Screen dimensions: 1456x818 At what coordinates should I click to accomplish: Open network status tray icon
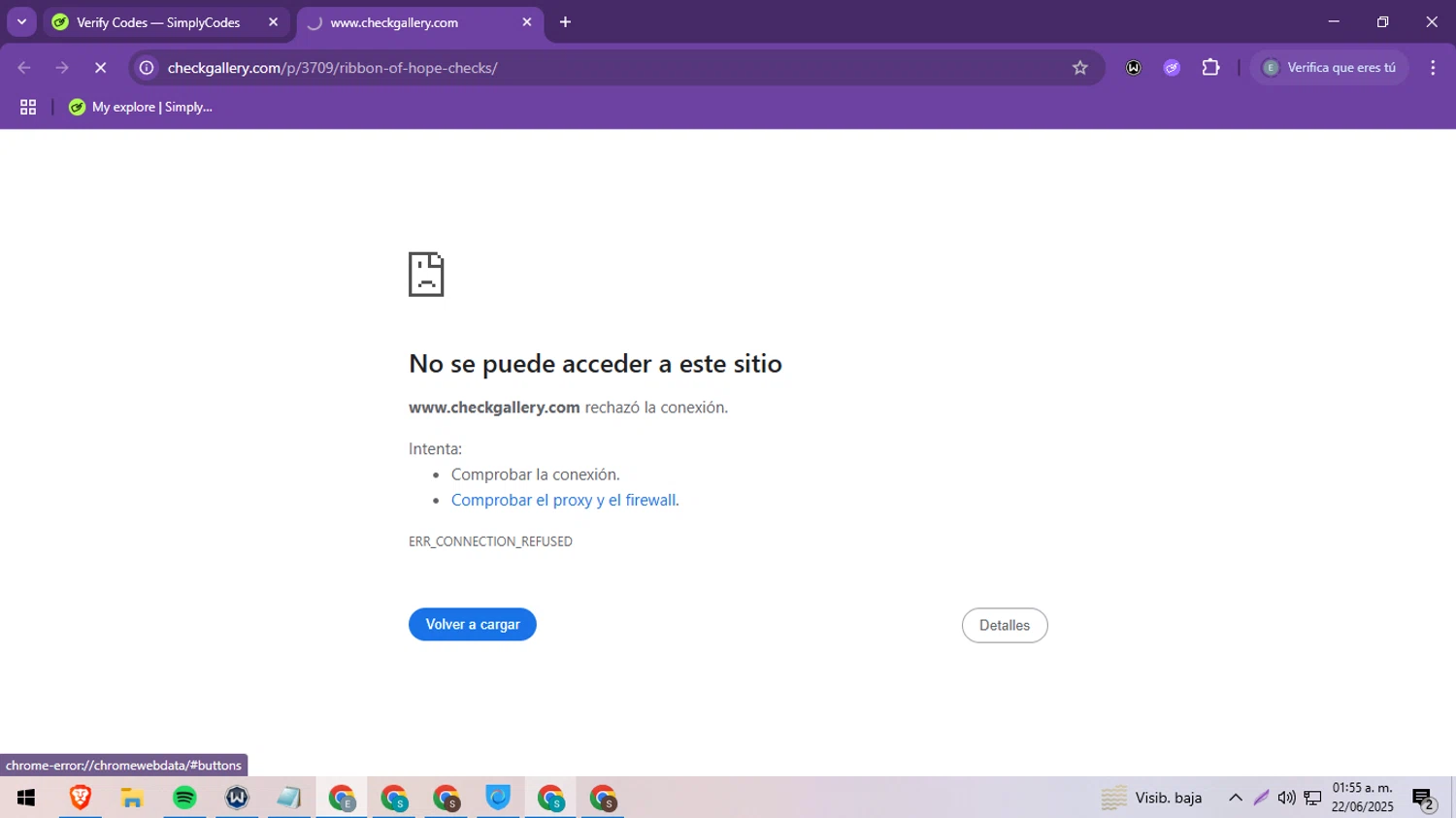click(x=1312, y=799)
